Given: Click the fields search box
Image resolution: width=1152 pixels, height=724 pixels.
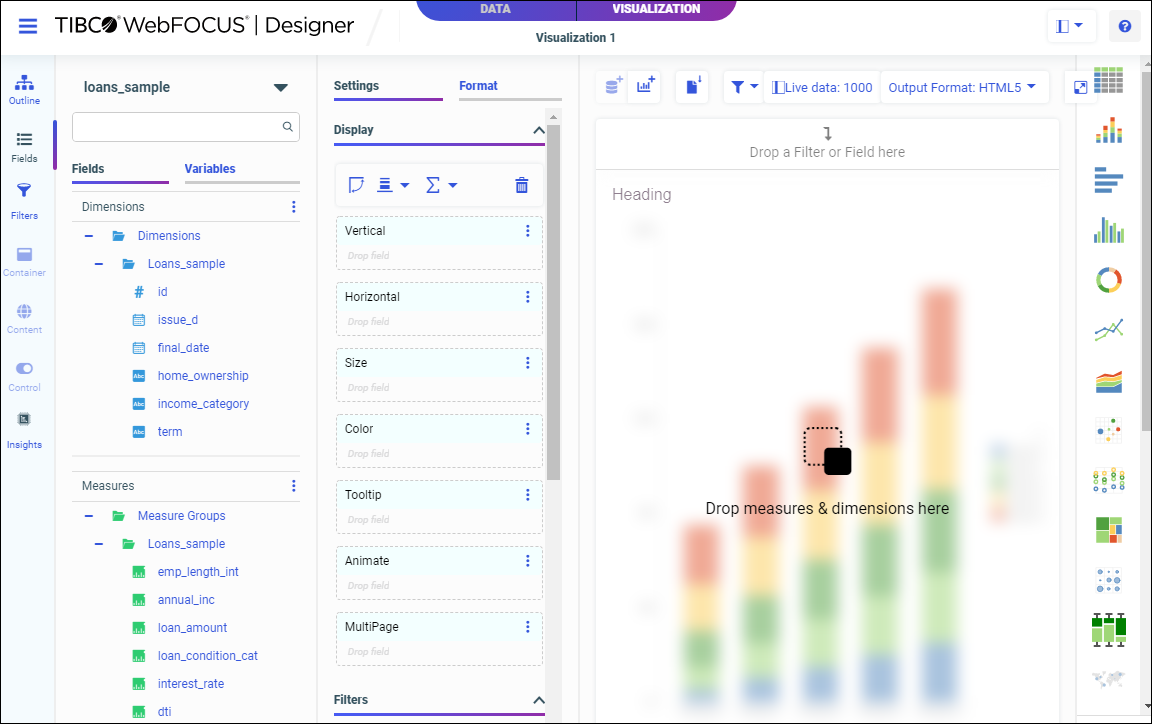Looking at the screenshot, I should point(178,127).
